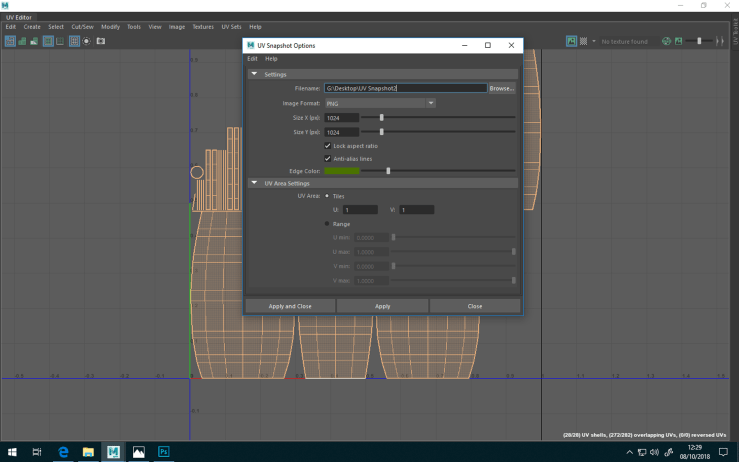Click the UV snapshot camera icon
This screenshot has width=739, height=462.
(x=100, y=41)
